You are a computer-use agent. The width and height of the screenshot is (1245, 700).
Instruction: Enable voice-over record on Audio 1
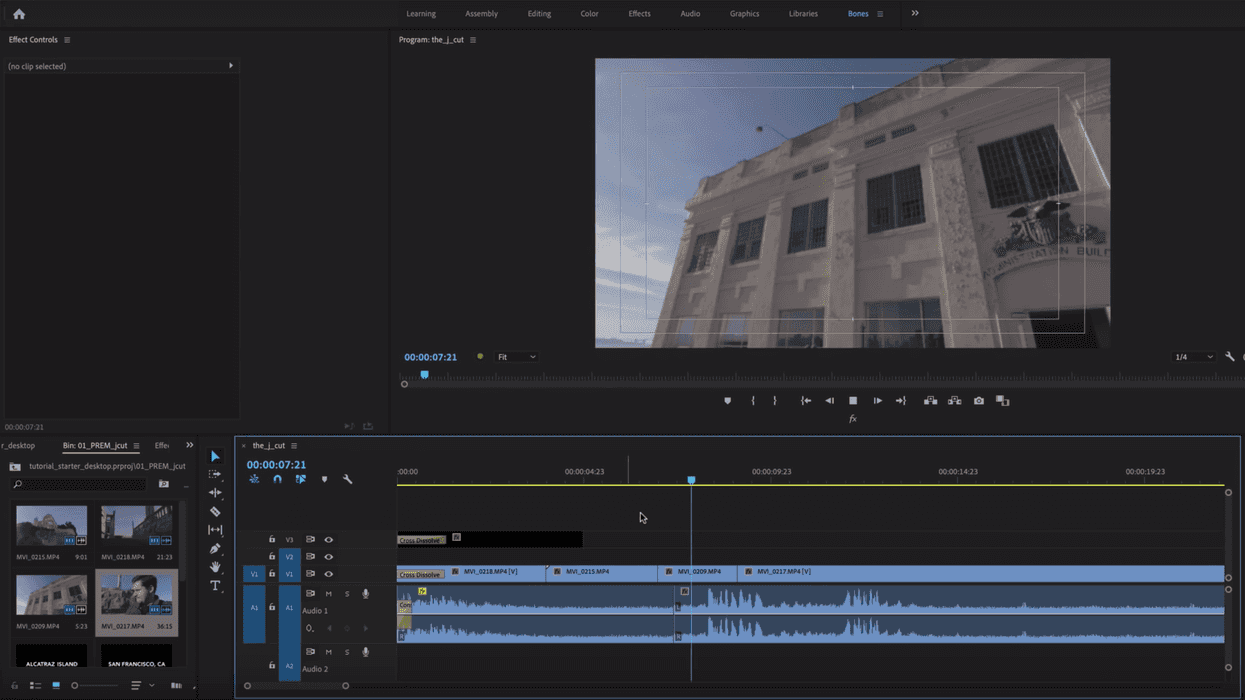(x=366, y=594)
